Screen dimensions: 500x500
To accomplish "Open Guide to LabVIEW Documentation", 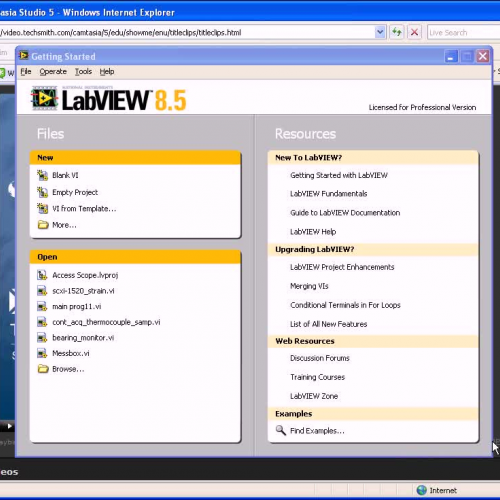I will pos(345,213).
